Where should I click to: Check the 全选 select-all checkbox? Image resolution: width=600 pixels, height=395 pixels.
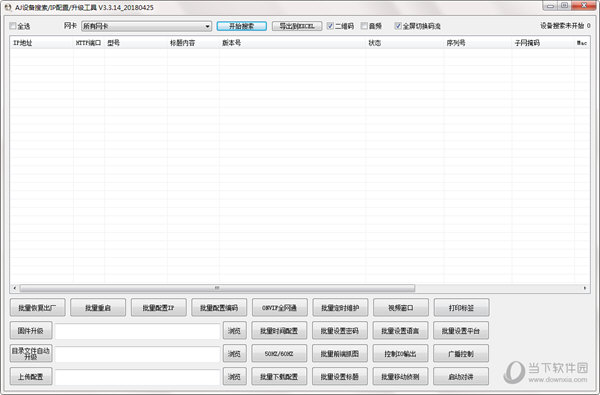[x=13, y=26]
